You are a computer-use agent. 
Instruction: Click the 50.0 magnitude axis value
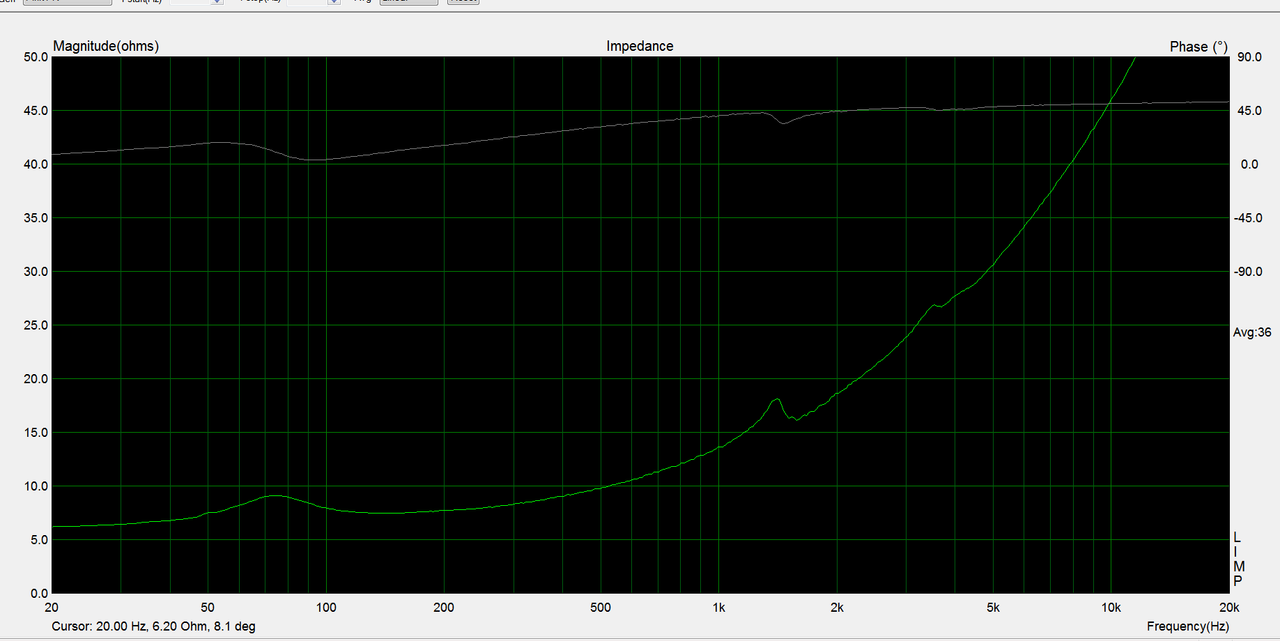pyautogui.click(x=36, y=57)
